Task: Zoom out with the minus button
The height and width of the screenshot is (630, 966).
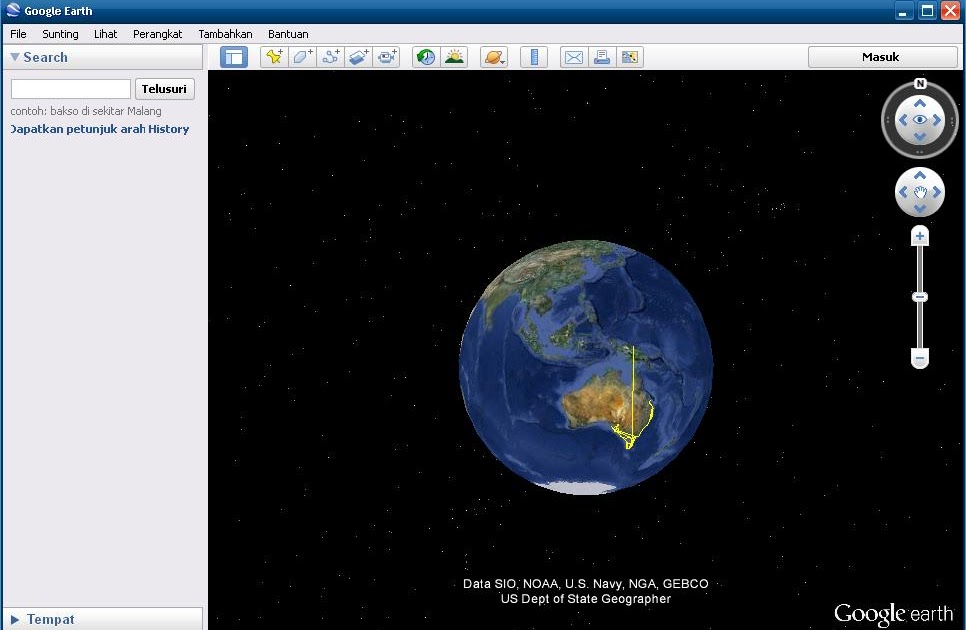Action: [x=920, y=358]
